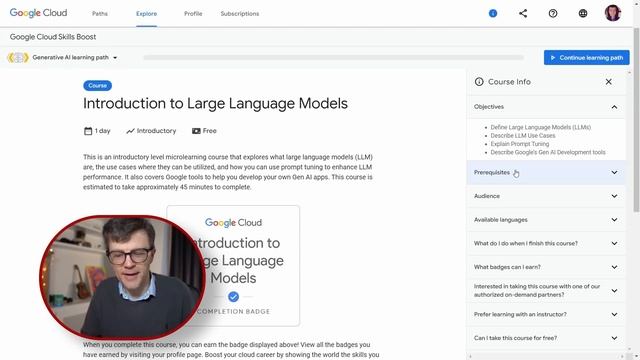Click 'Explain Prompt Tuning' objective
The width and height of the screenshot is (640, 360).
click(x=520, y=144)
